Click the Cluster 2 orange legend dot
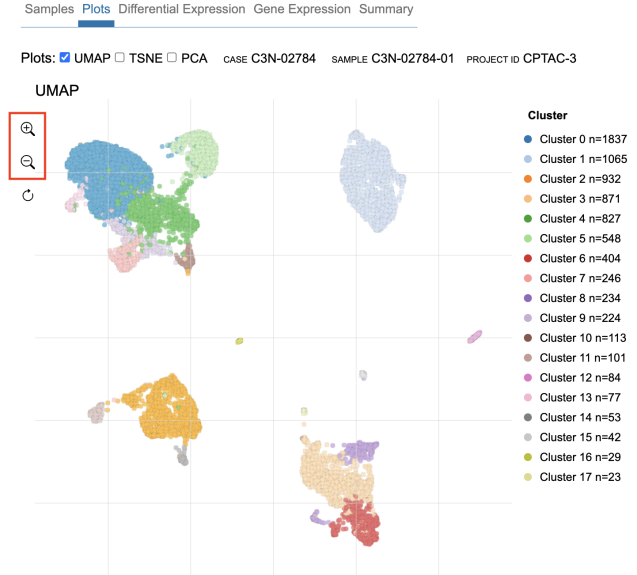This screenshot has height=575, width=637. point(527,178)
